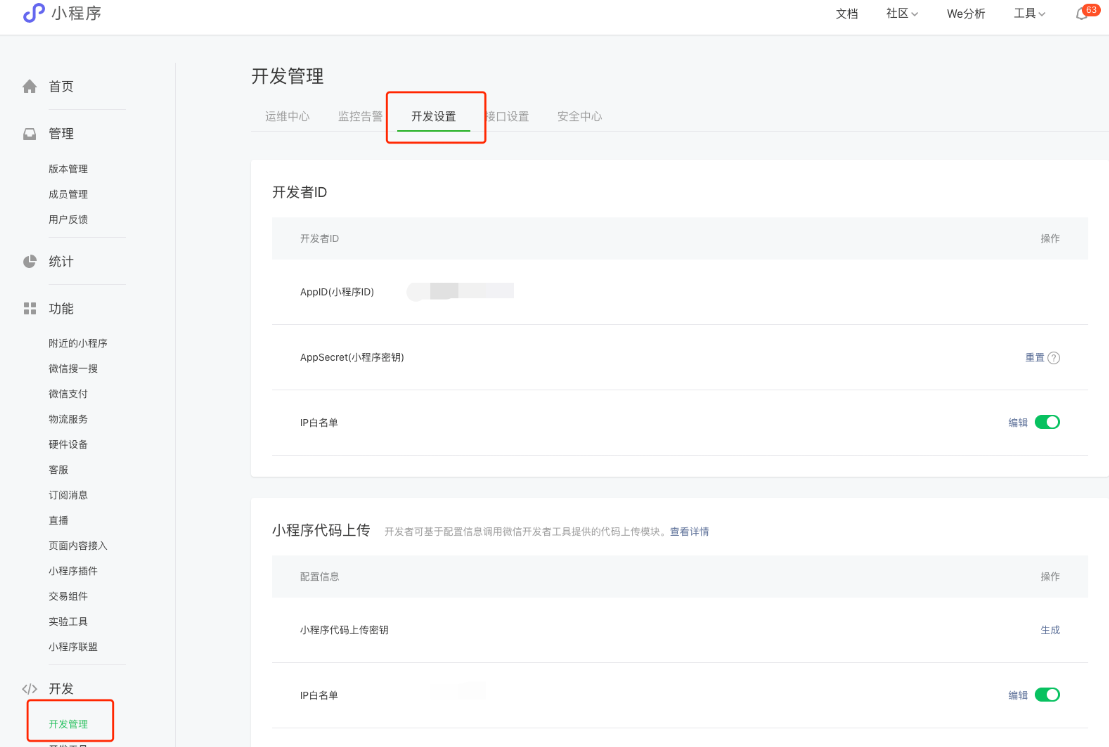Open the notification bell icon
This screenshot has height=747, width=1109.
[x=1081, y=14]
